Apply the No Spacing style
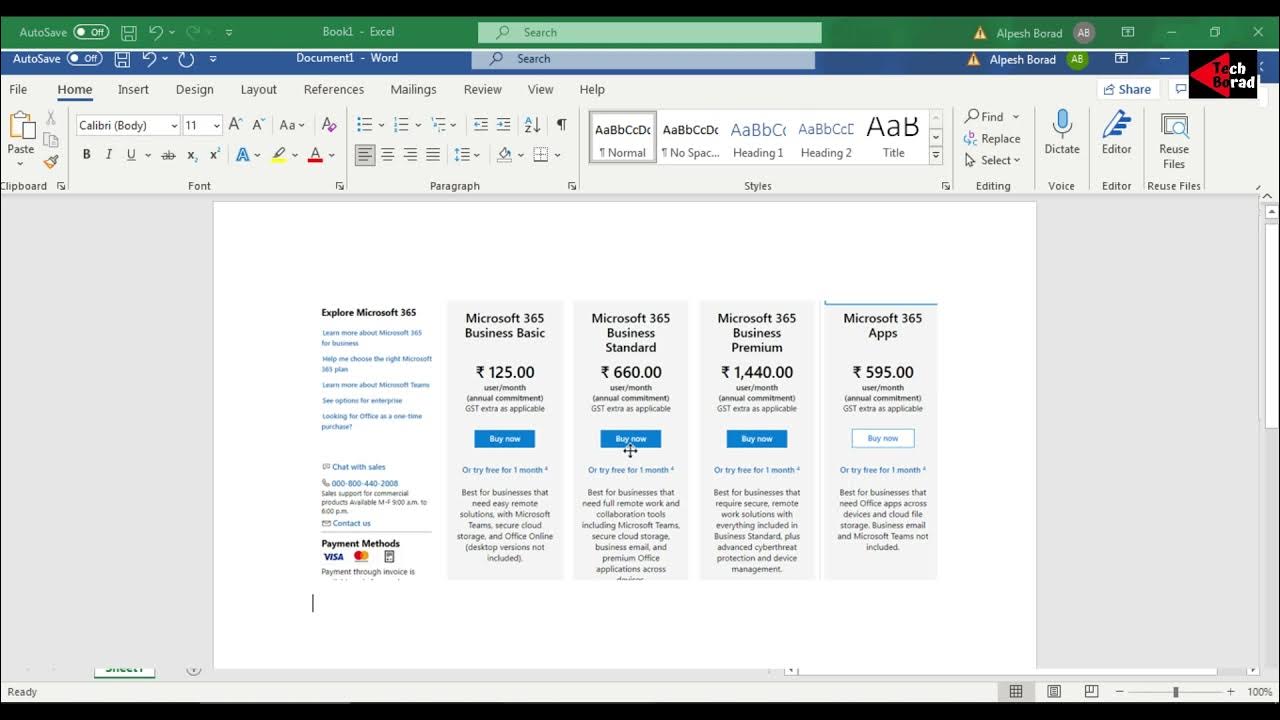This screenshot has width=1280, height=720. pos(690,138)
